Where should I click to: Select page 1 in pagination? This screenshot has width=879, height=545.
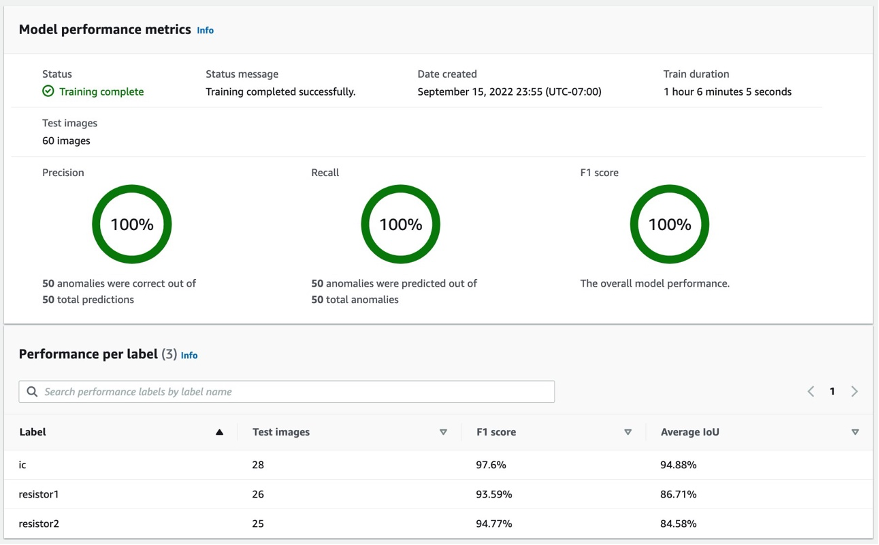coord(832,392)
